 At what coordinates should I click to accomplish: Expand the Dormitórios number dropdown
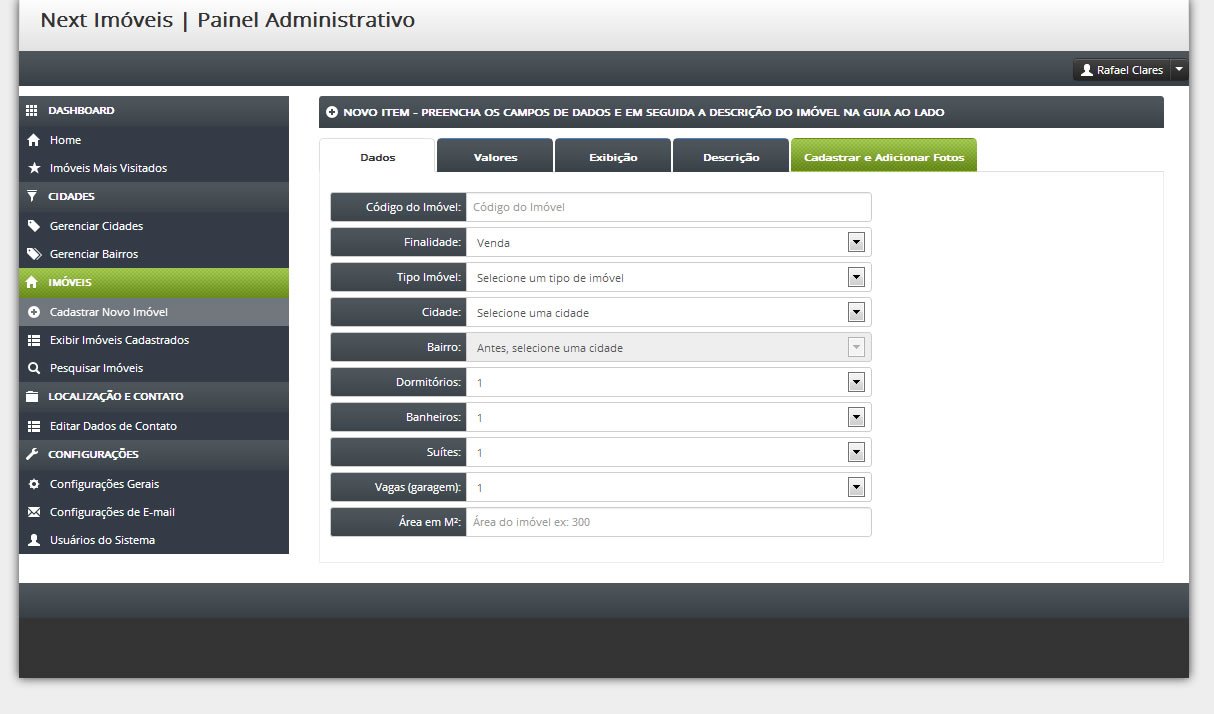click(x=668, y=382)
